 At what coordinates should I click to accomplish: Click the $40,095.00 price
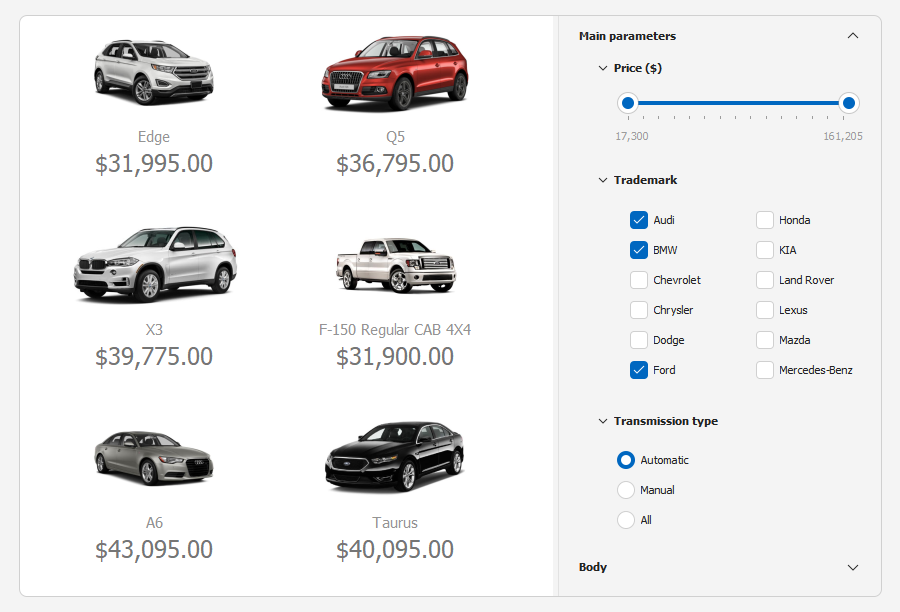(395, 549)
